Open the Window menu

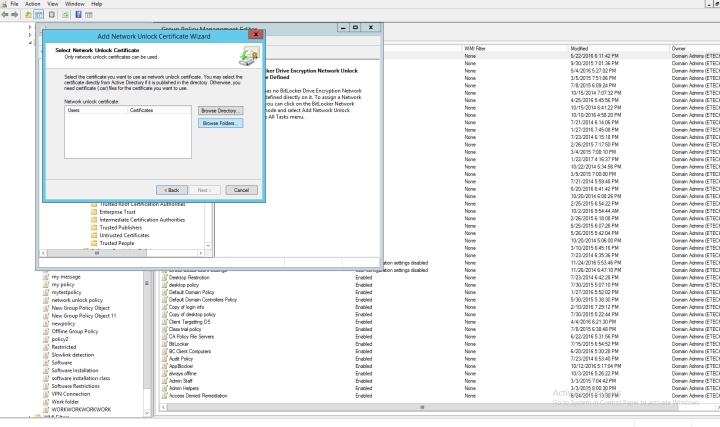pos(74,4)
